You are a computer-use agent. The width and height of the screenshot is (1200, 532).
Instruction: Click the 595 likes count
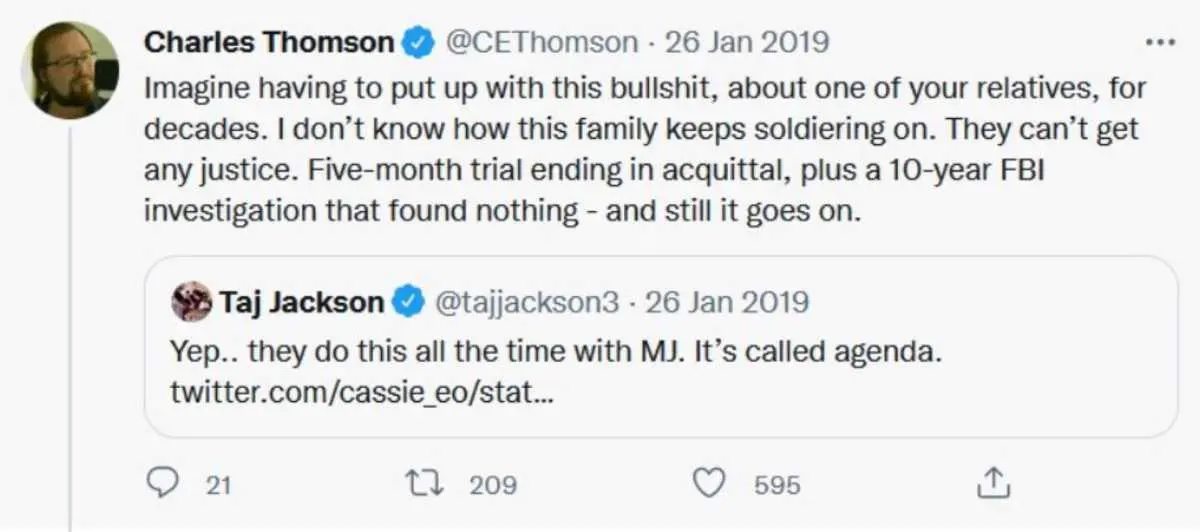tap(777, 486)
